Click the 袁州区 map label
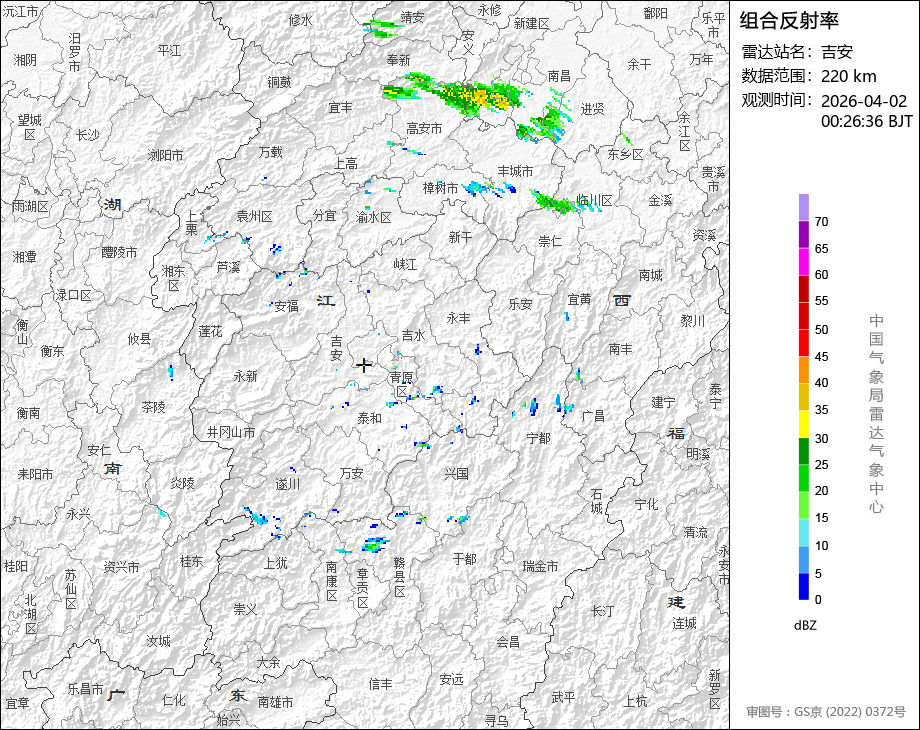The image size is (920, 730). click(x=254, y=217)
